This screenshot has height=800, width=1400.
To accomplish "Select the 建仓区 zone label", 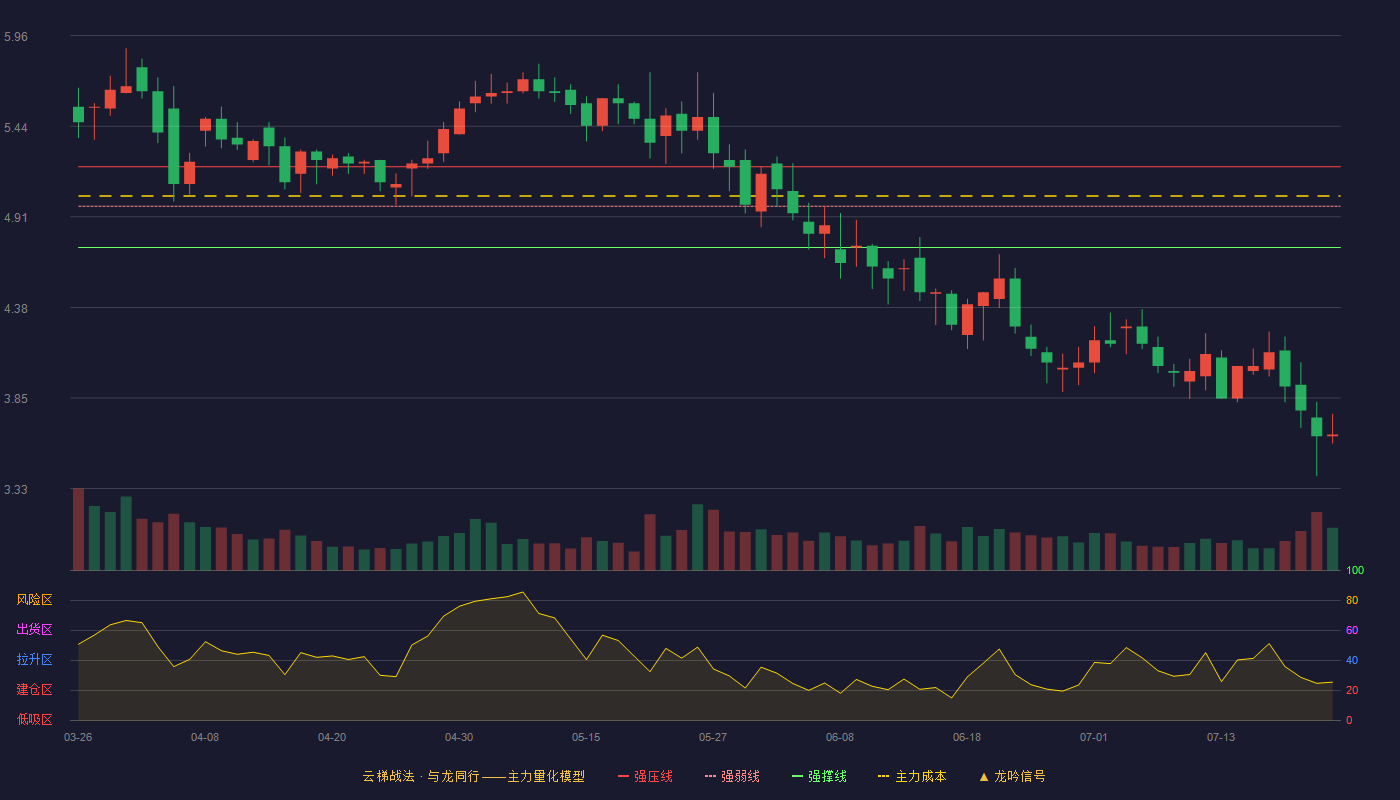I will (34, 690).
